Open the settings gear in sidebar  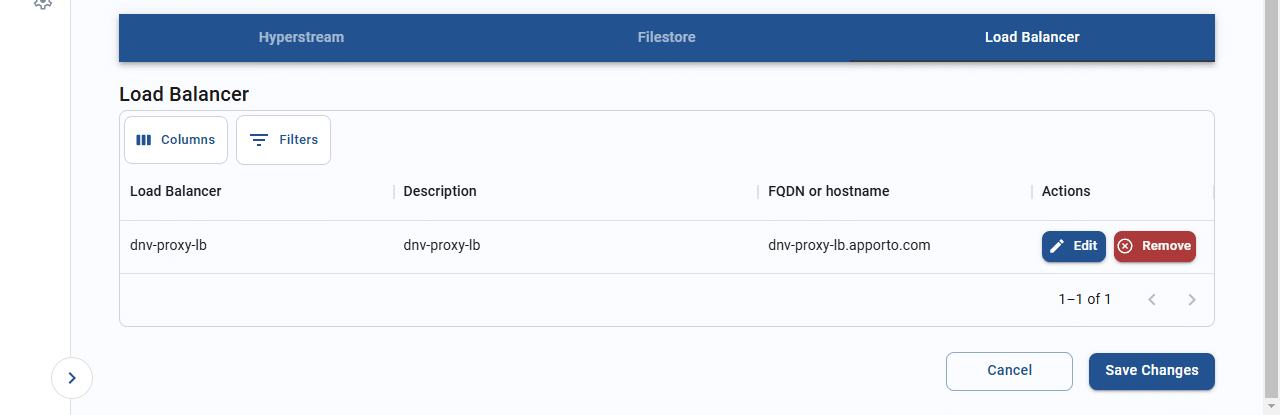click(x=42, y=4)
